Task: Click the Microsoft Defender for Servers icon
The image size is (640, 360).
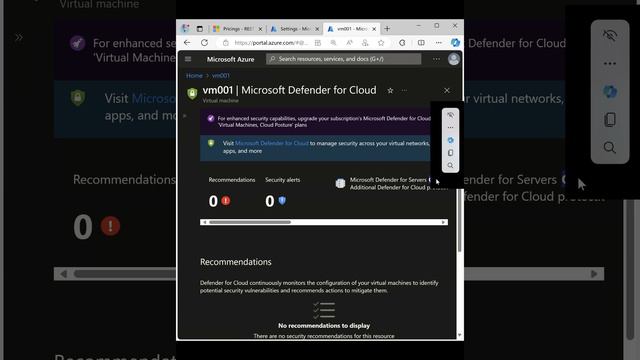Action: 340,184
